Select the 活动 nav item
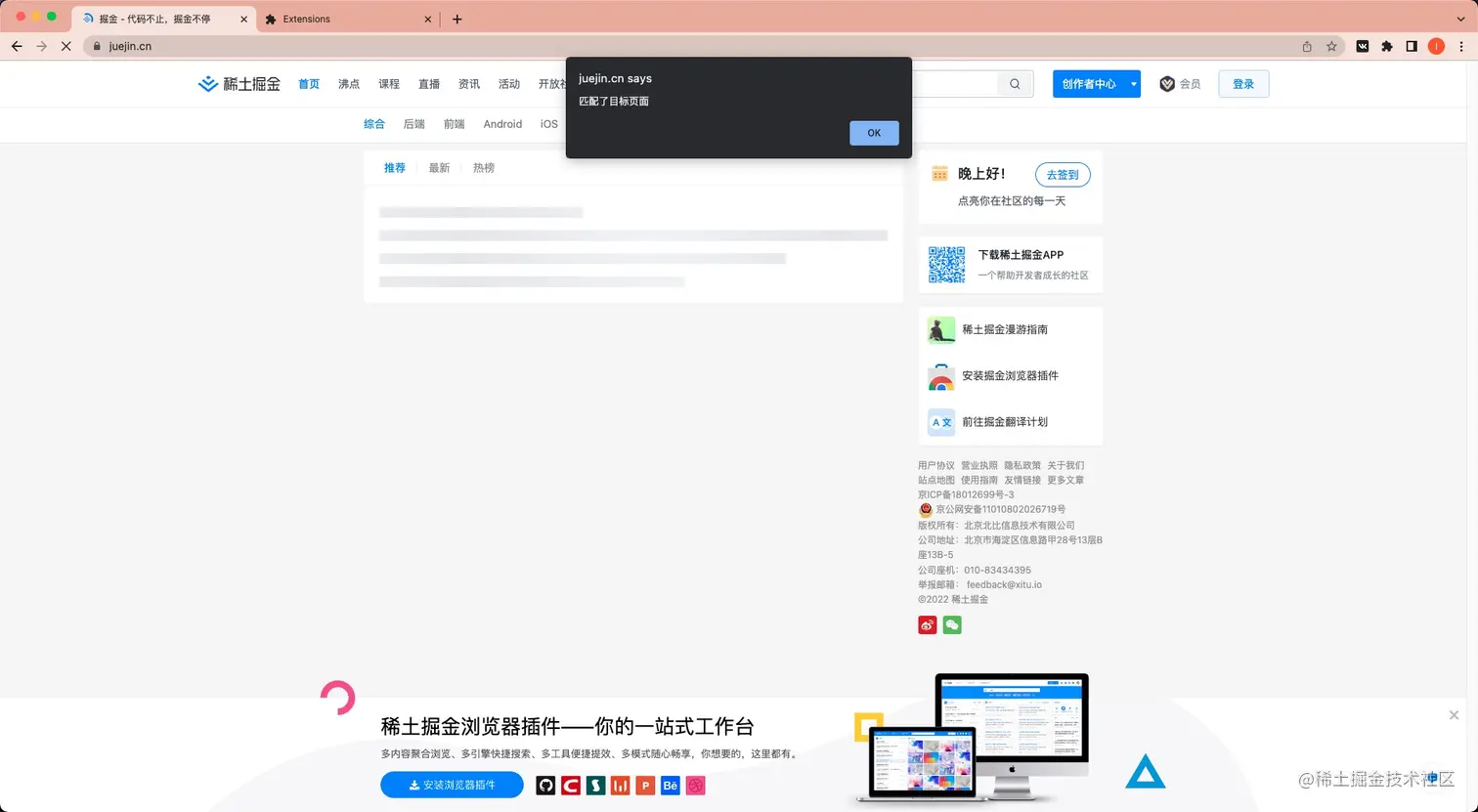 tap(509, 84)
